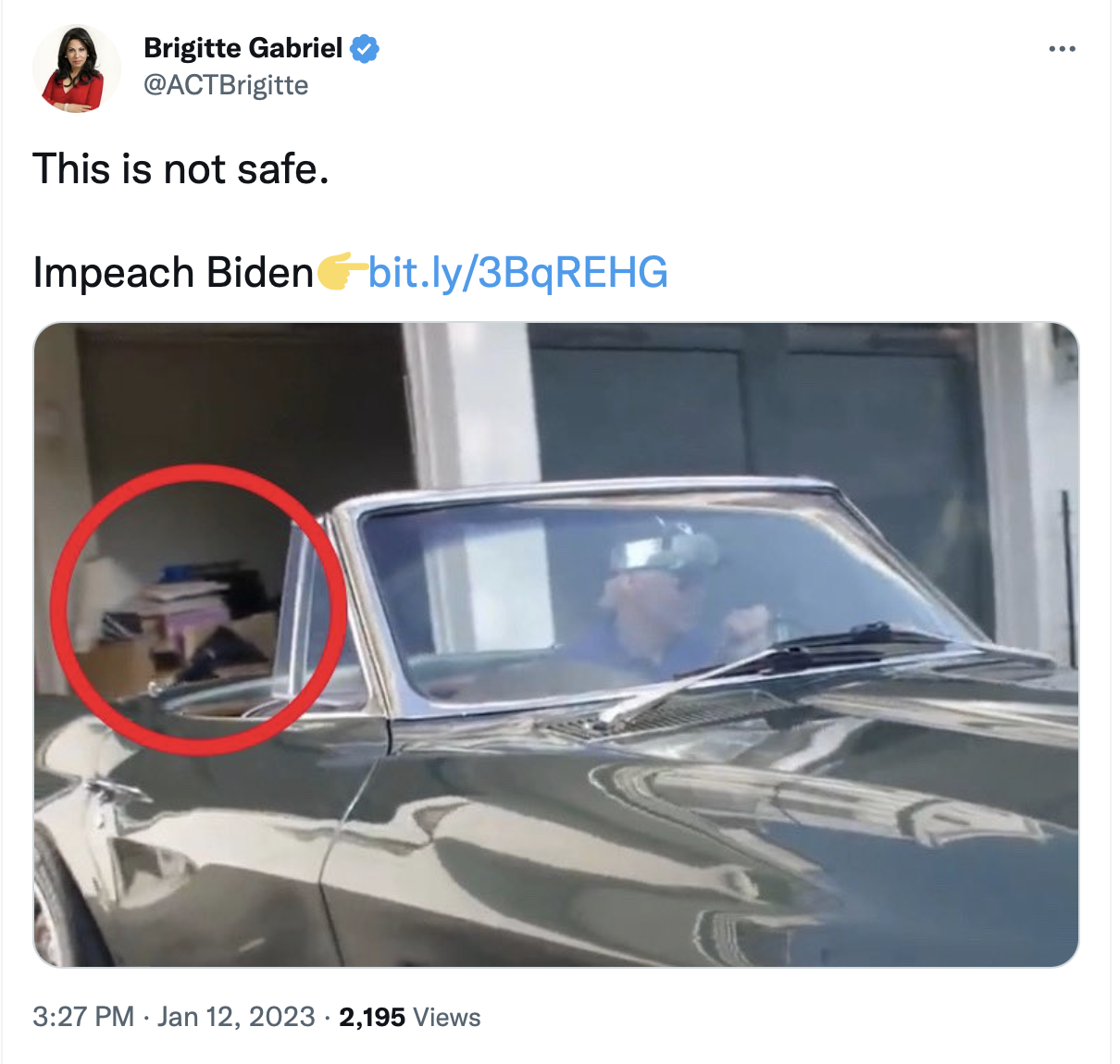Click the "Impeach Biden" tweet text
Viewport: 1120px width, 1064px height.
[x=173, y=272]
